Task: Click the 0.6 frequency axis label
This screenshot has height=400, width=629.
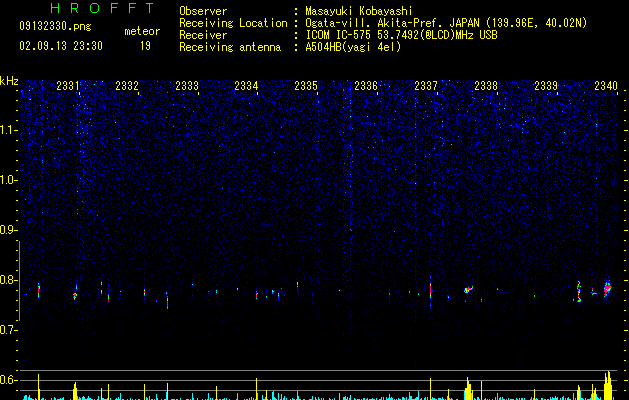Action: (x=9, y=380)
